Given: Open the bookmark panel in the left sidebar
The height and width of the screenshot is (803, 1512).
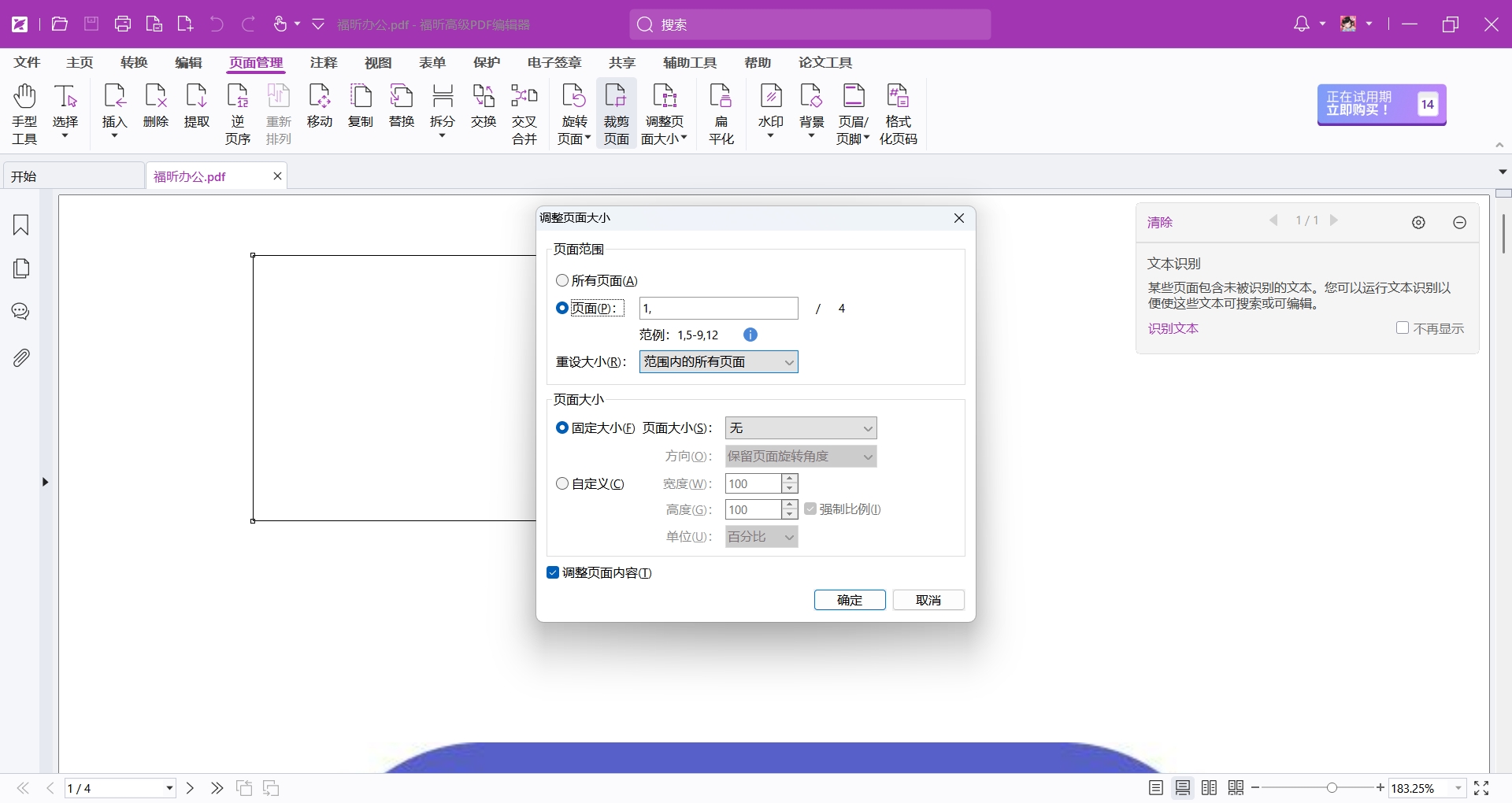Looking at the screenshot, I should (21, 225).
